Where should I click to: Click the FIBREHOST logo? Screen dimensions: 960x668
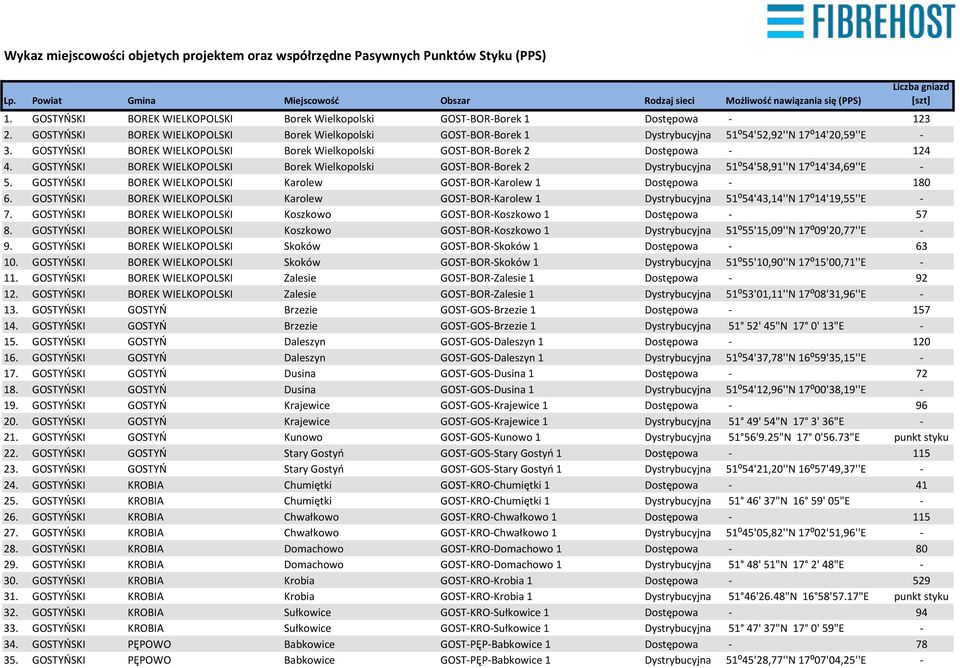pyautogui.click(x=860, y=21)
